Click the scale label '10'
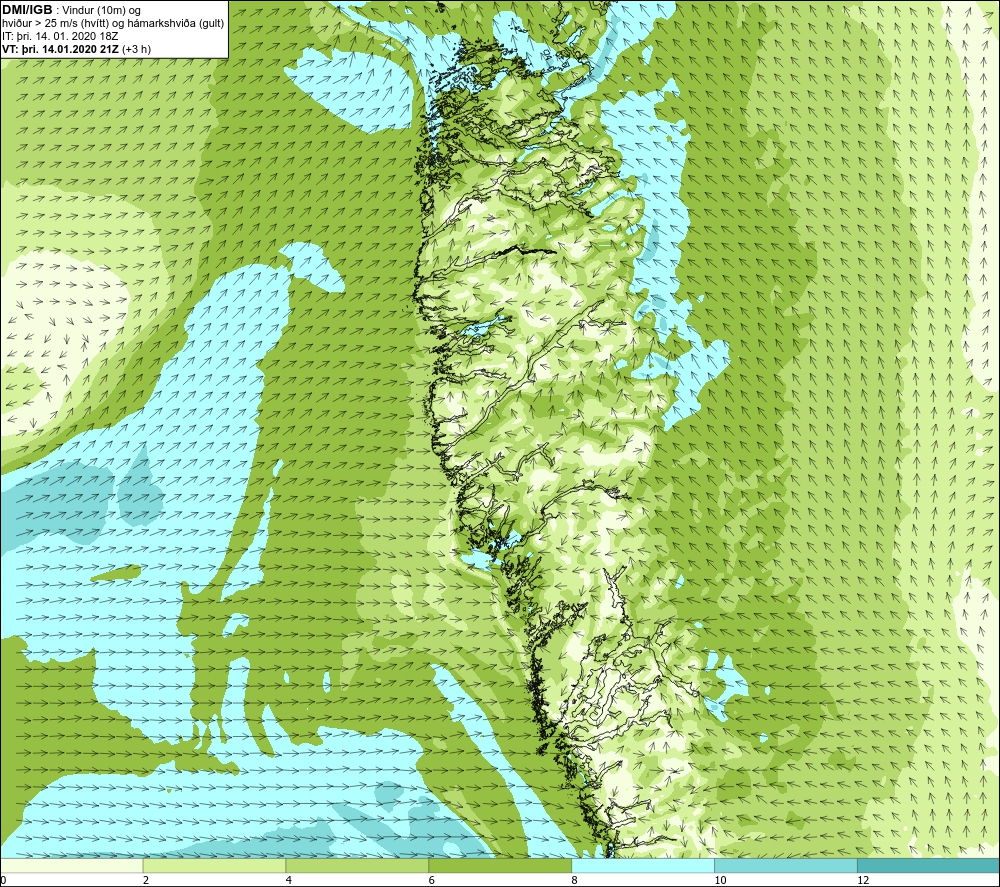This screenshot has height=887, width=1000. coord(720,881)
